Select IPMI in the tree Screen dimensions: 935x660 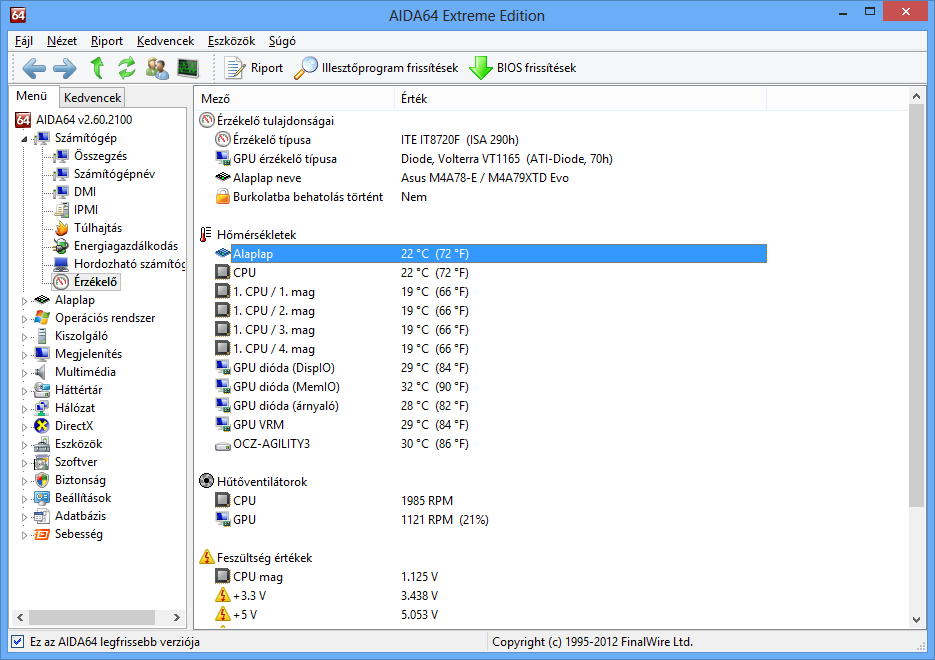pos(86,210)
